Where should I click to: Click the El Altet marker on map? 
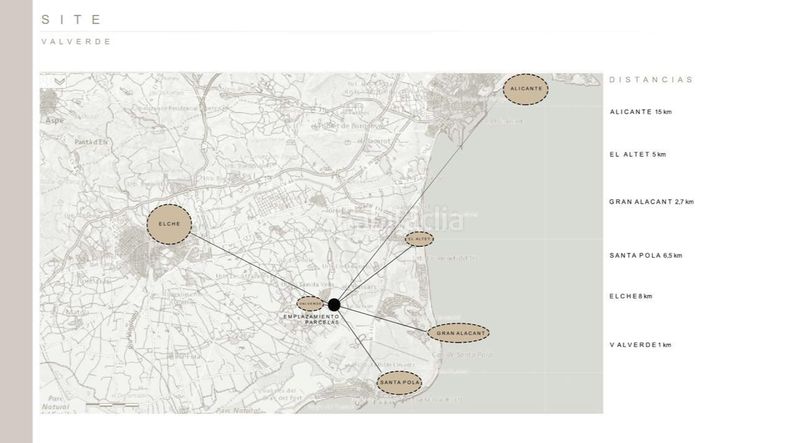pos(419,239)
